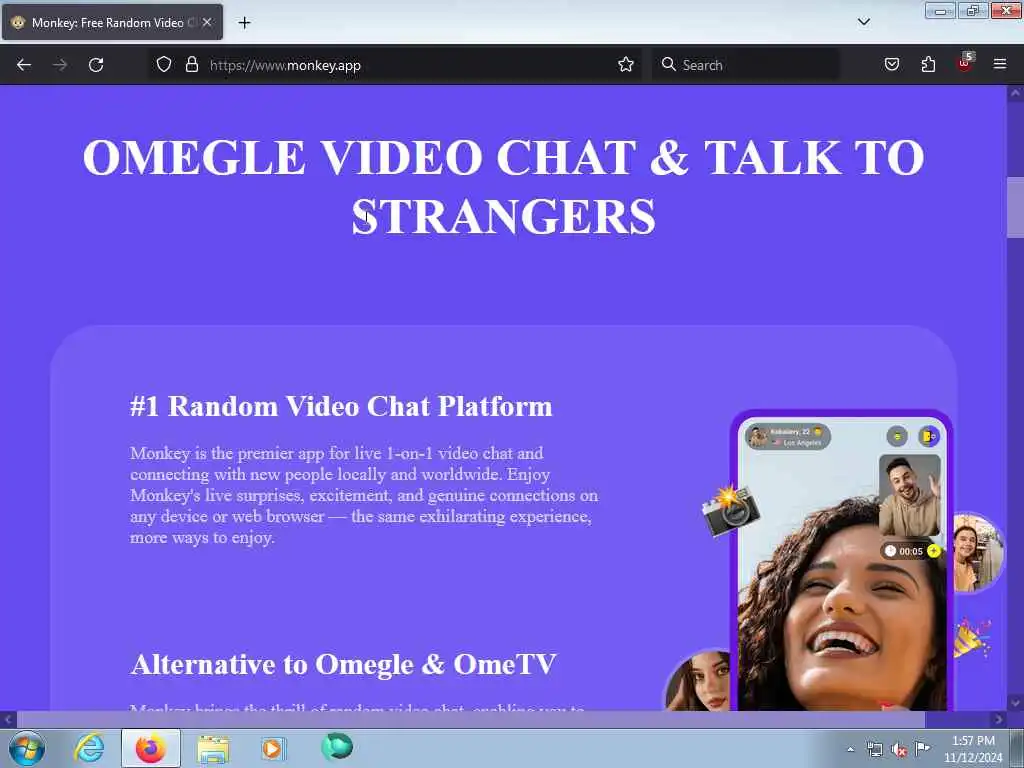Screen dimensions: 1024x768
Task: Select the Monkey: Free Random Video tab
Action: pos(112,22)
